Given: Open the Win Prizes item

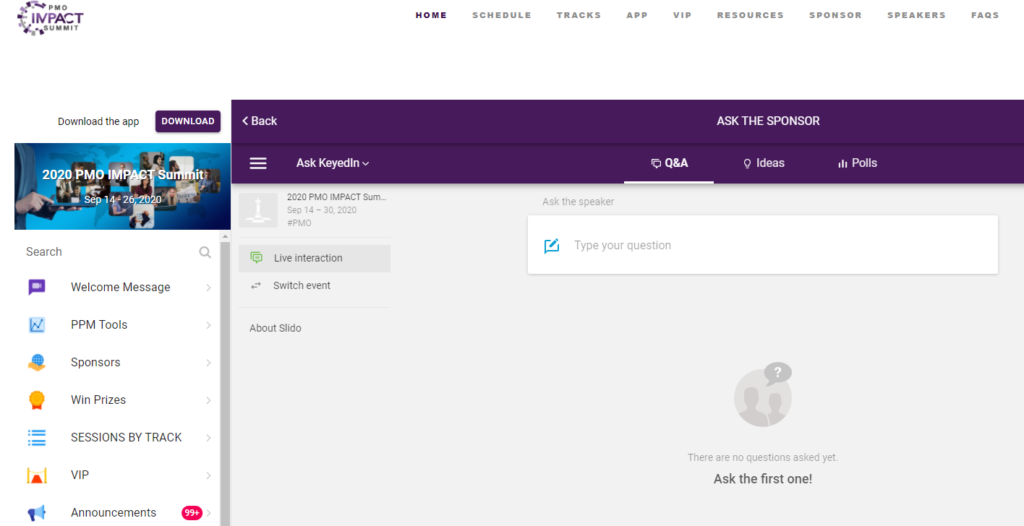Looking at the screenshot, I should point(118,400).
